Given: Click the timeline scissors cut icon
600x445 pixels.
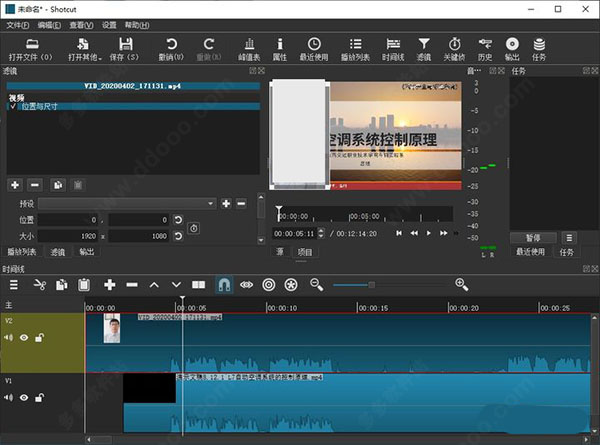Looking at the screenshot, I should 40,285.
